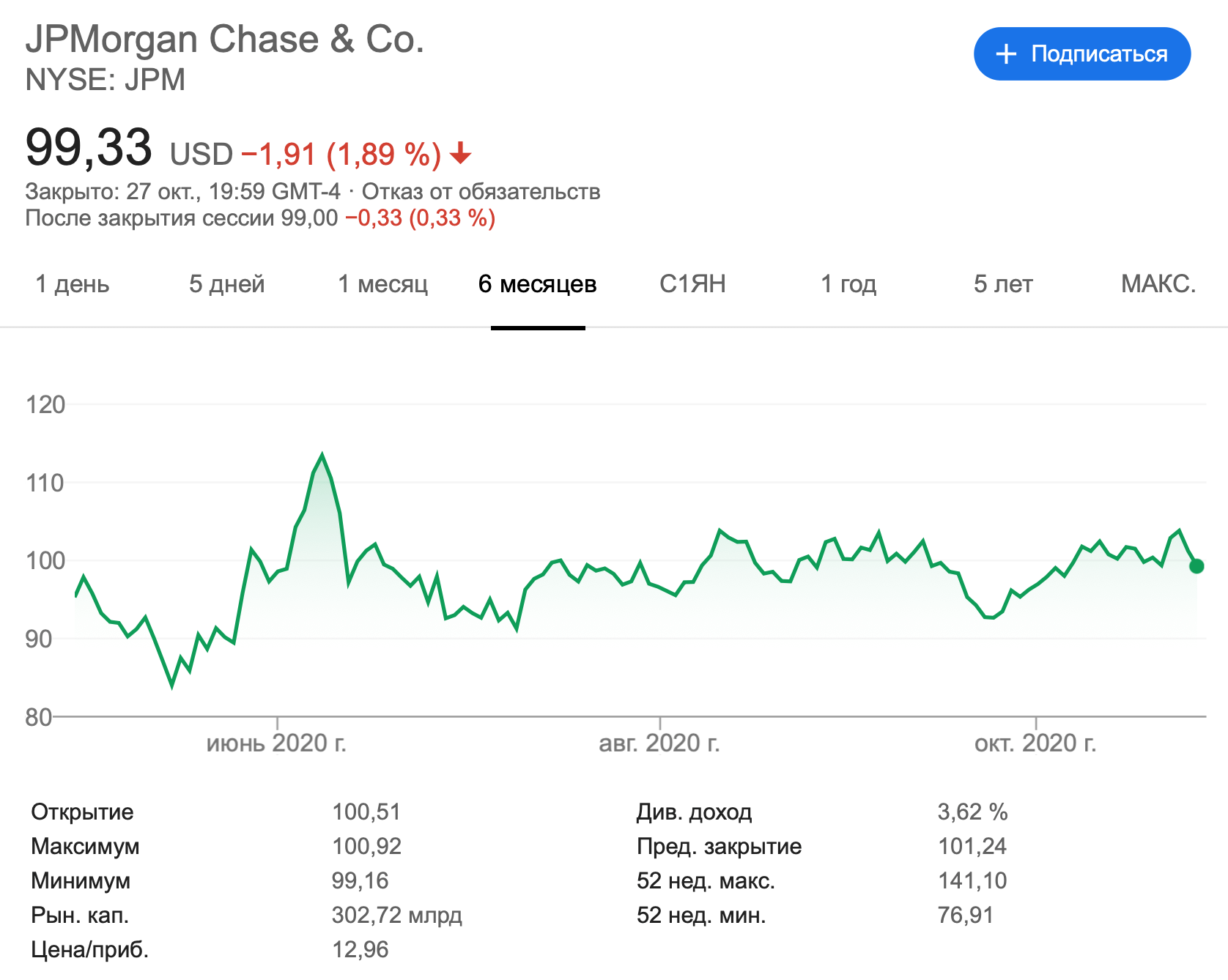Click the 99,33 price value
1228x980 pixels.
pyautogui.click(x=89, y=148)
